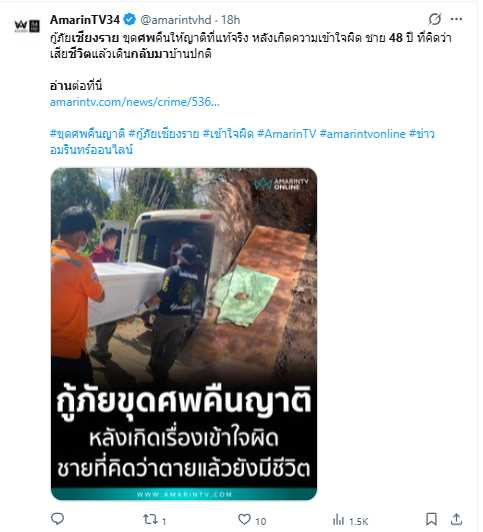Click the 18h timestamp link
Viewport: 483px width, 532px height.
[x=231, y=20]
